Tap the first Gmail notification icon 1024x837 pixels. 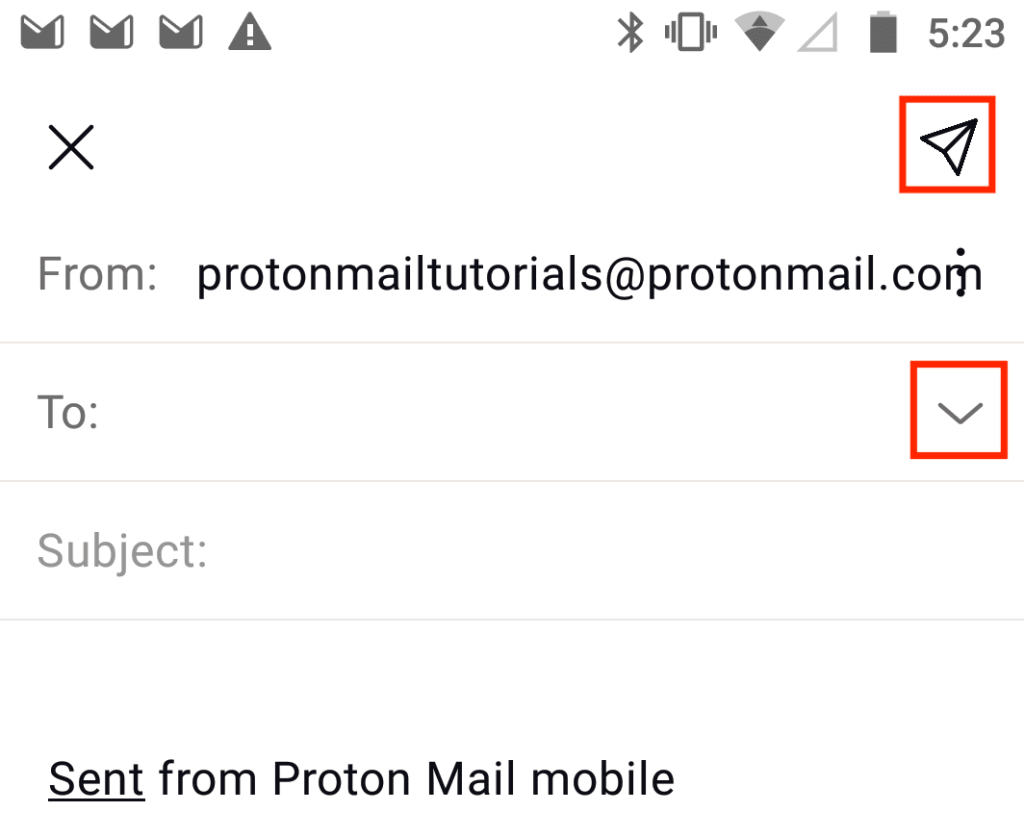point(42,33)
